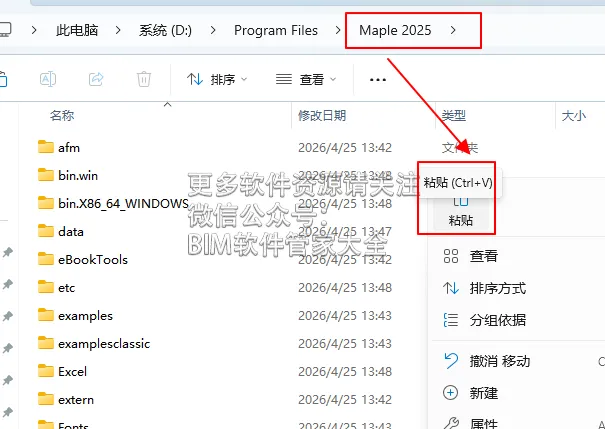Expand the chevron after 系统 (D:)

click(x=213, y=30)
